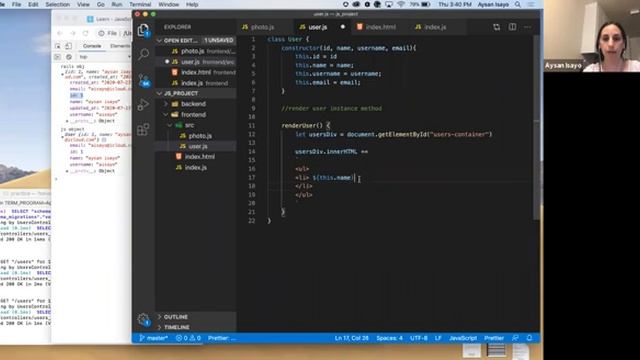Select index.js in Open Editors list
Viewport: 640px width, 360px height.
[x=196, y=83]
